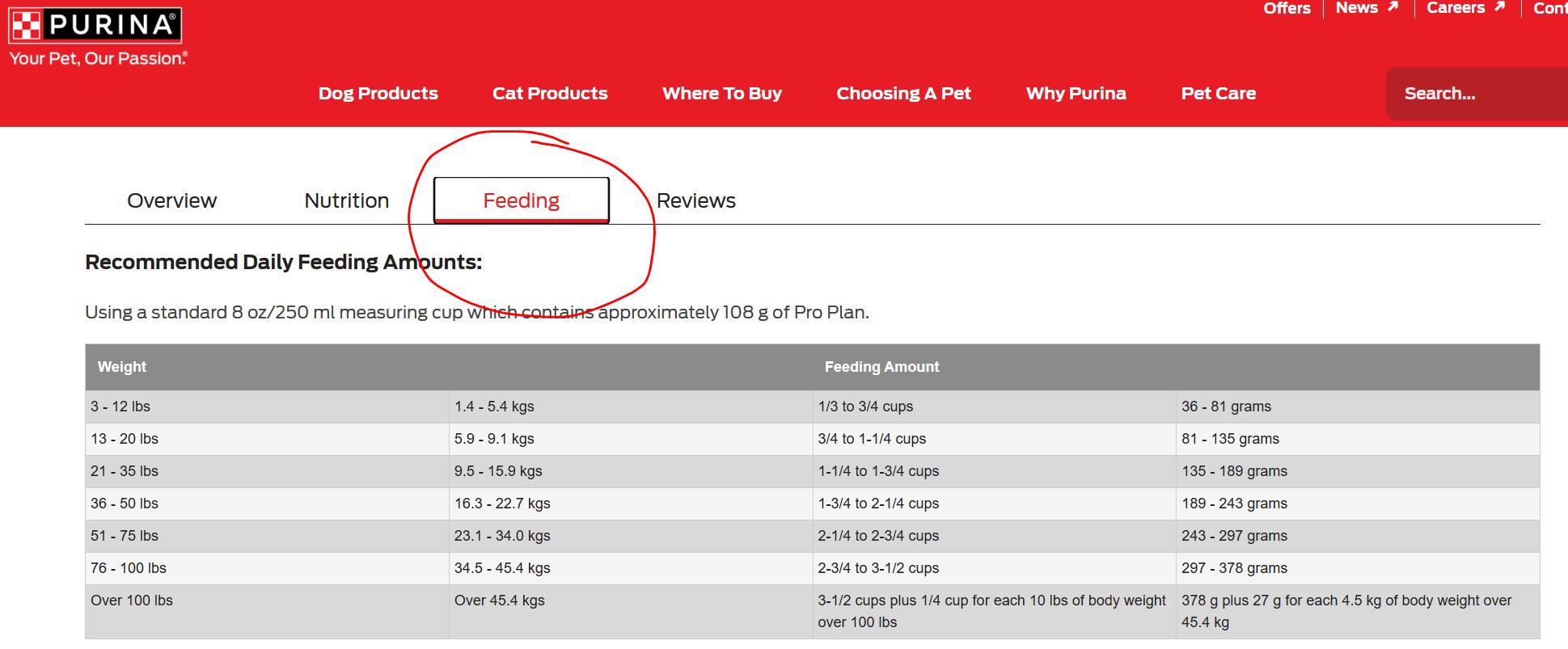
Task: Click the Search input field
Action: (x=1477, y=94)
